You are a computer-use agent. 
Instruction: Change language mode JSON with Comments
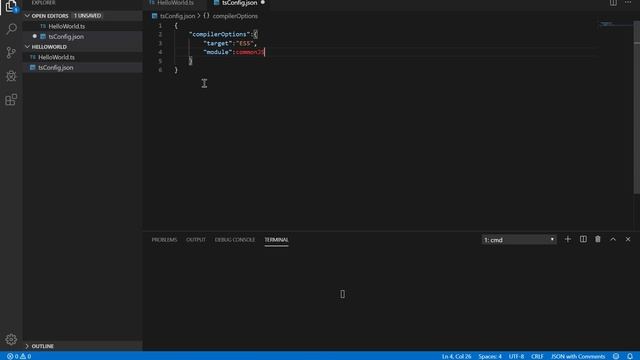coord(578,356)
